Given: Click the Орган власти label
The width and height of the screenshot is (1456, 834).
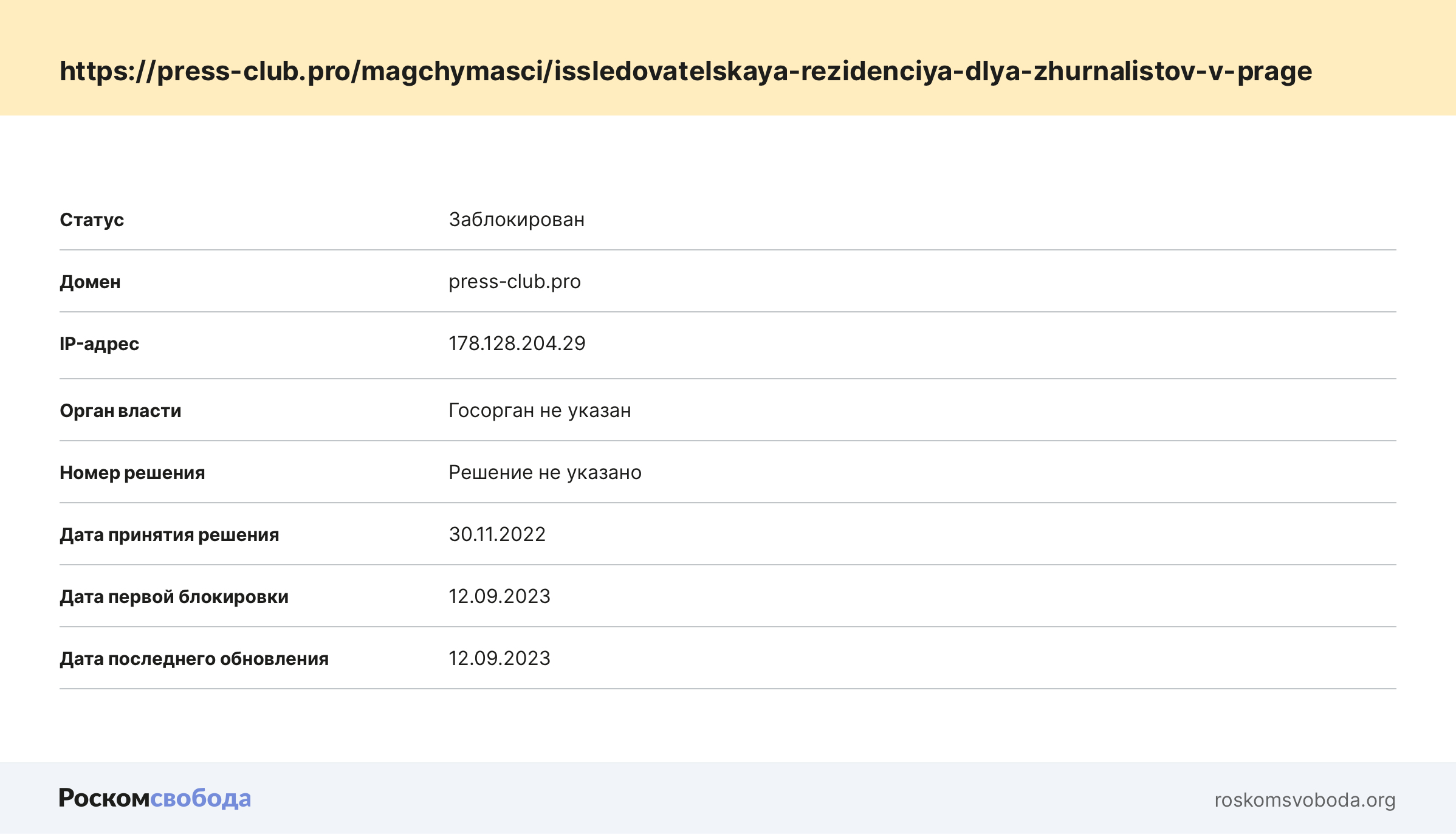Looking at the screenshot, I should [x=120, y=411].
